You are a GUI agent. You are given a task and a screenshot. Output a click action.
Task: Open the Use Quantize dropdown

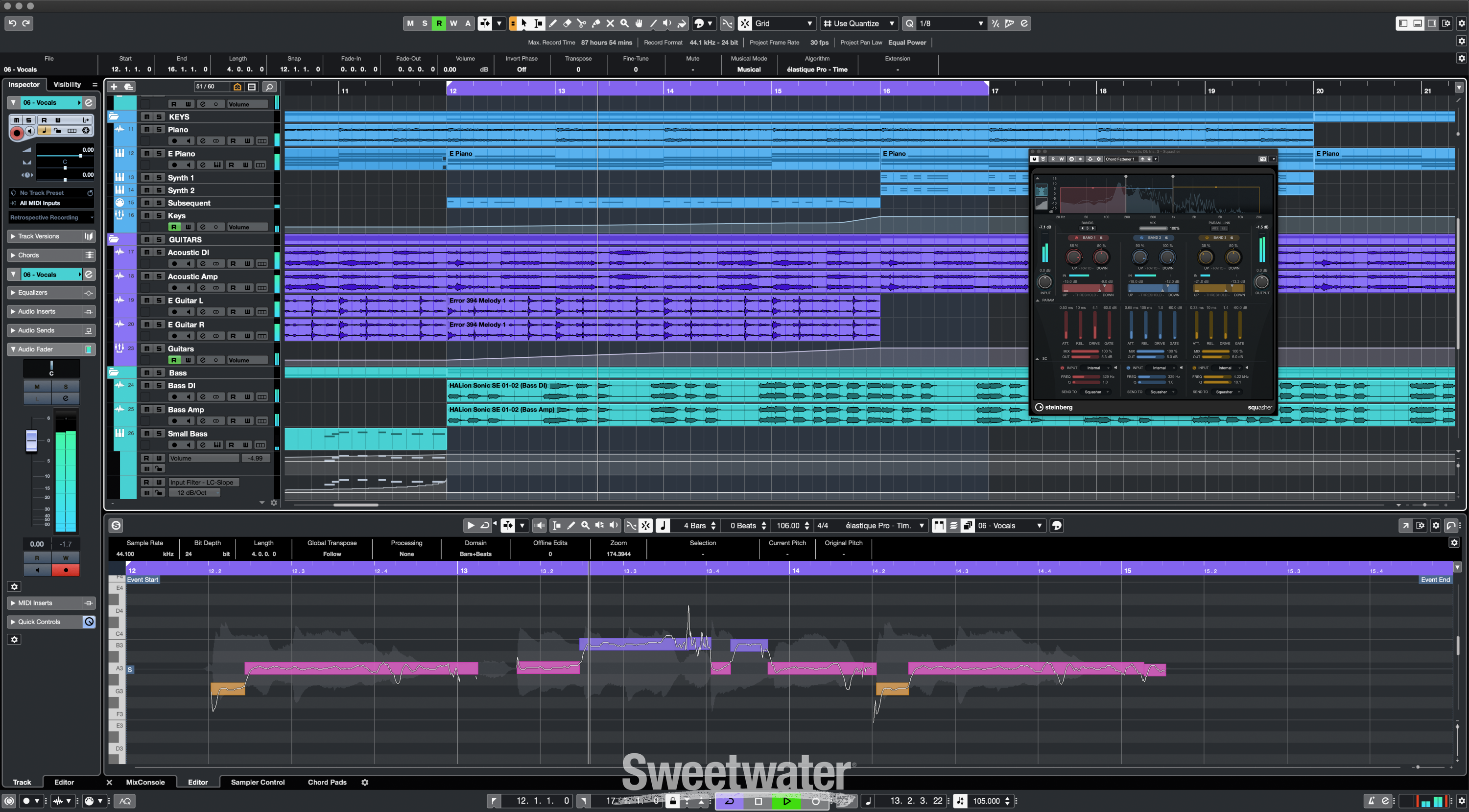[x=859, y=23]
